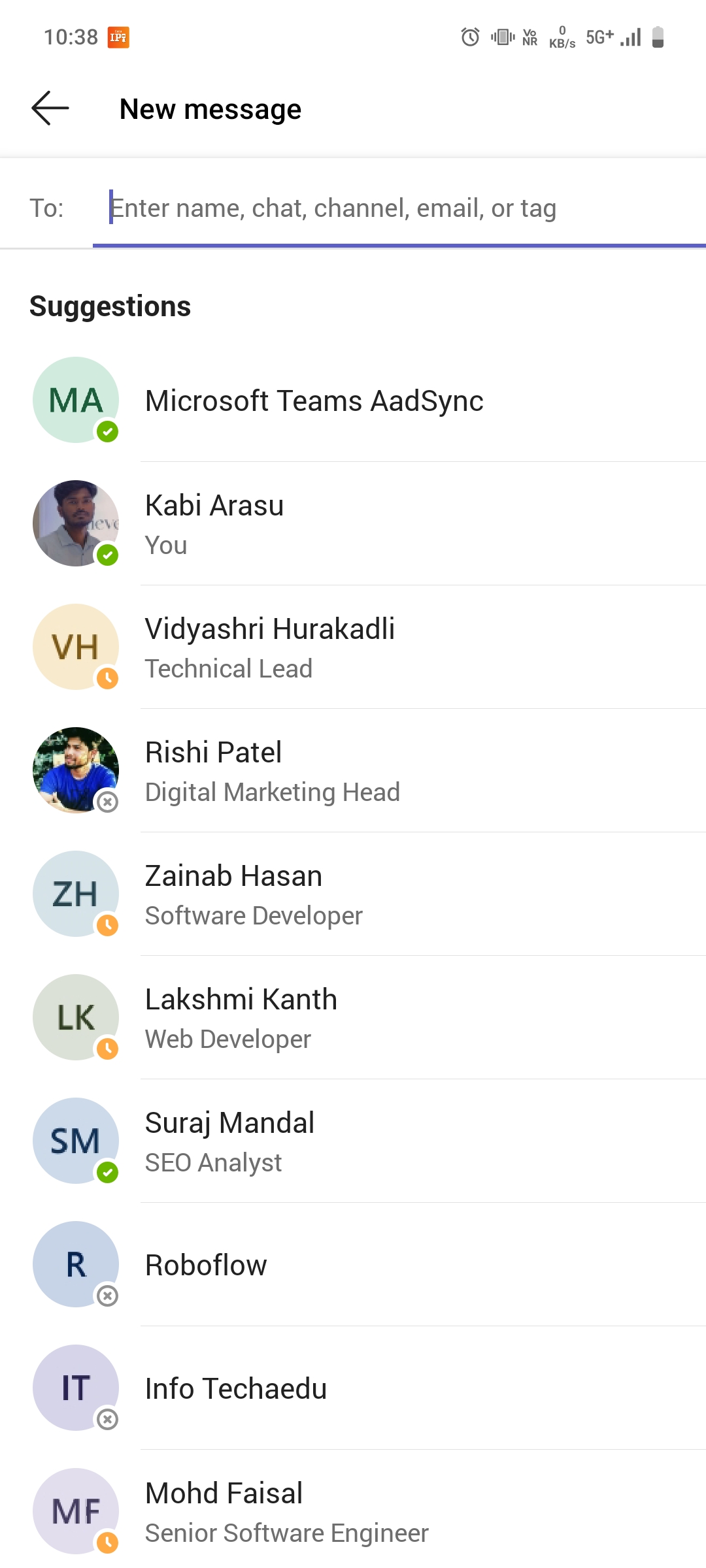Image resolution: width=706 pixels, height=1568 pixels.
Task: Click the R avatar for Roboflow
Action: [x=76, y=1264]
